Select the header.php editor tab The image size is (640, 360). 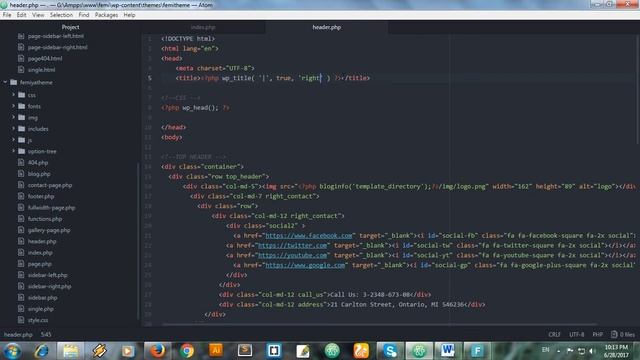327,27
